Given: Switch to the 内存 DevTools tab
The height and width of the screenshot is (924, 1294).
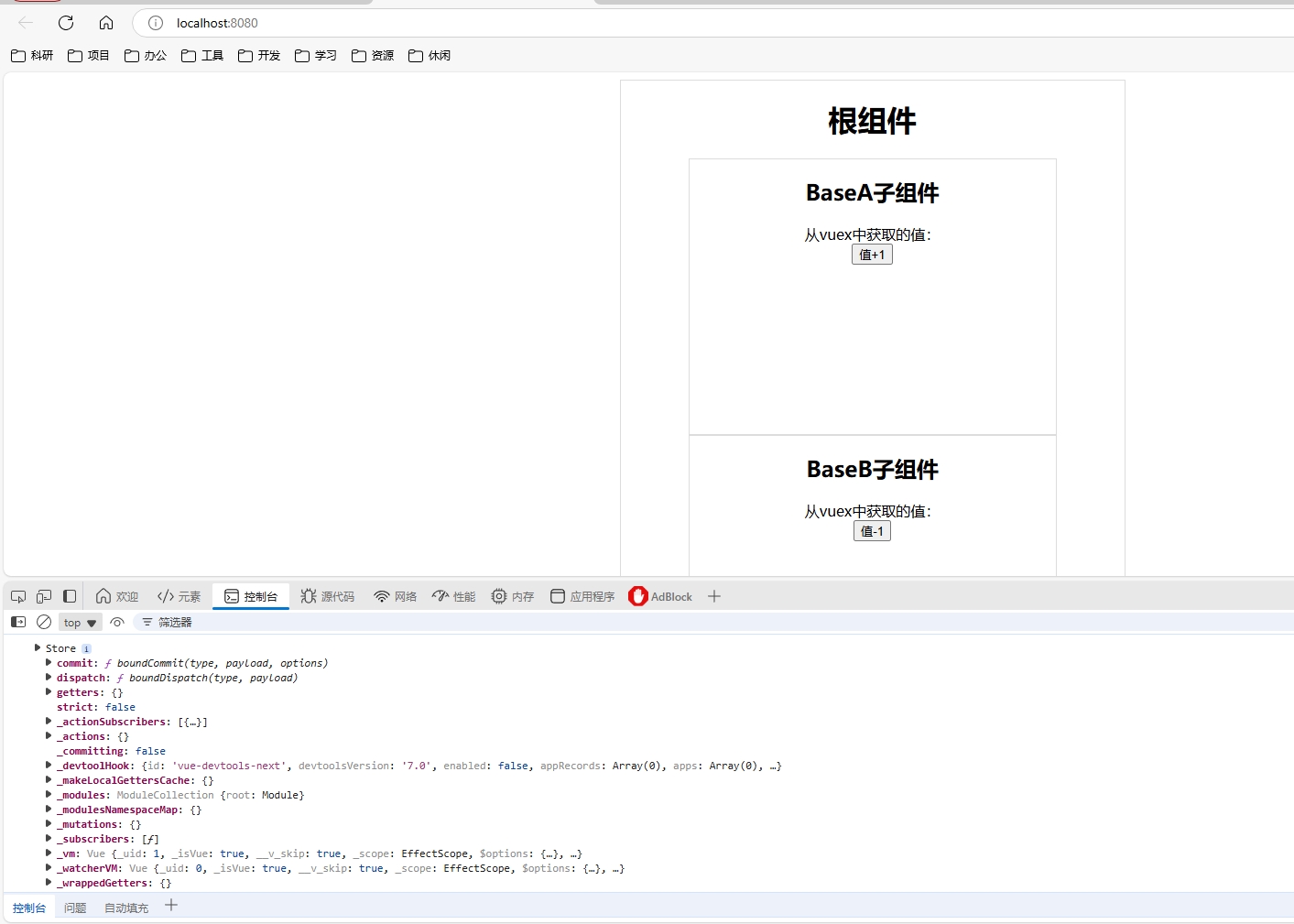Looking at the screenshot, I should (x=513, y=596).
